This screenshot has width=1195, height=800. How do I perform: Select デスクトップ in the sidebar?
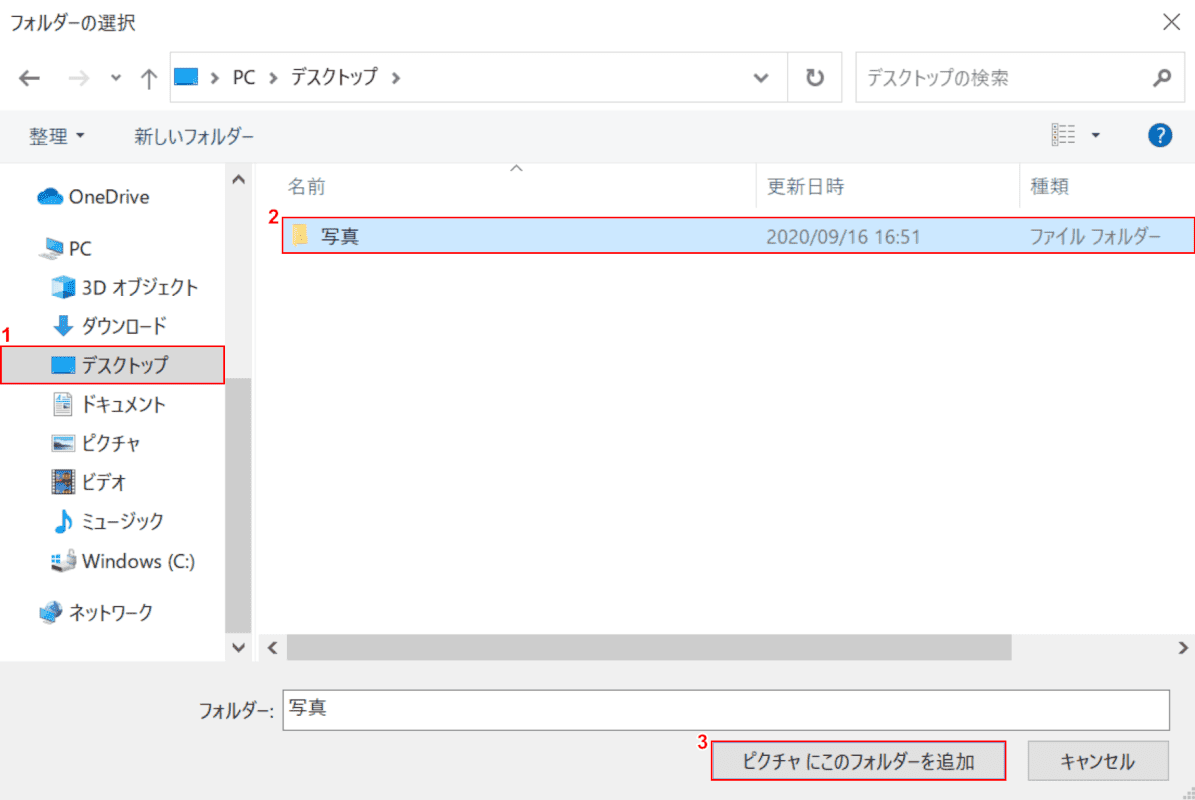coord(113,365)
